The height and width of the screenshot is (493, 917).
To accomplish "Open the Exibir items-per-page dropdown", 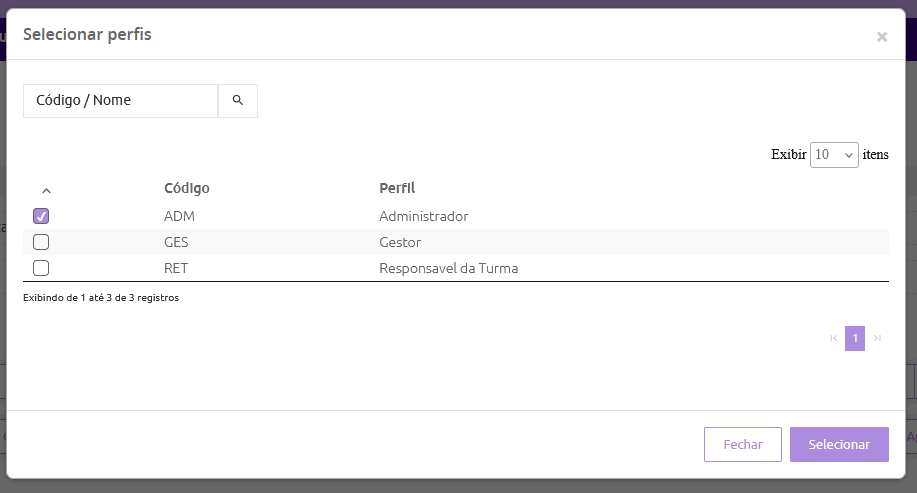I will coord(834,155).
